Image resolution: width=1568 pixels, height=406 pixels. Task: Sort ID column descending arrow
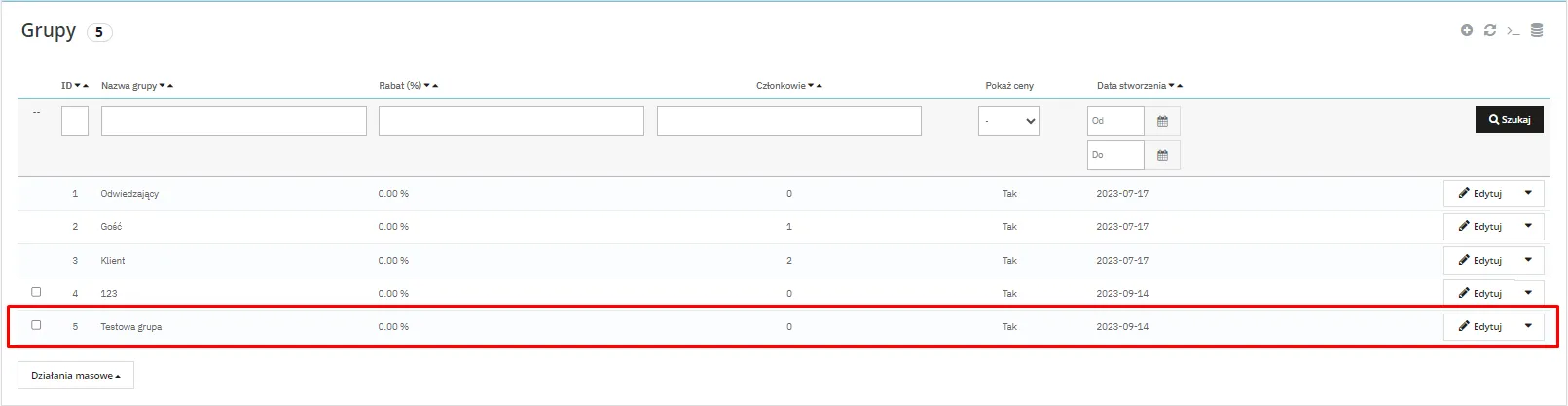[x=78, y=86]
